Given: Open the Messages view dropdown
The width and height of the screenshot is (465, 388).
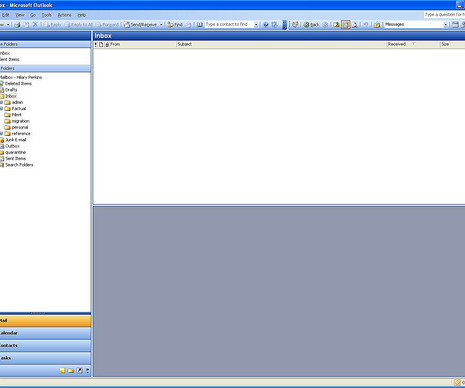Looking at the screenshot, I should [x=445, y=25].
